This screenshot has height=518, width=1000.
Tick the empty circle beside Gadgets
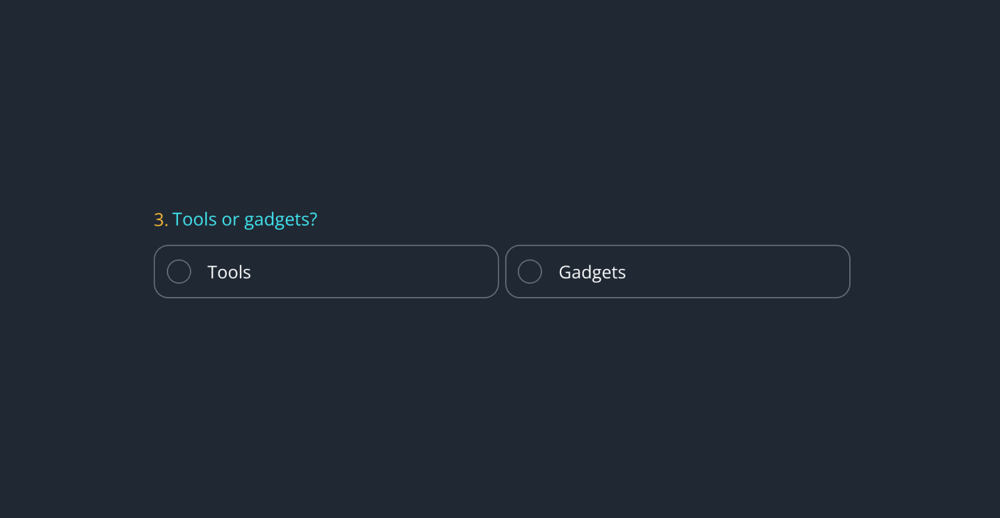coord(530,272)
